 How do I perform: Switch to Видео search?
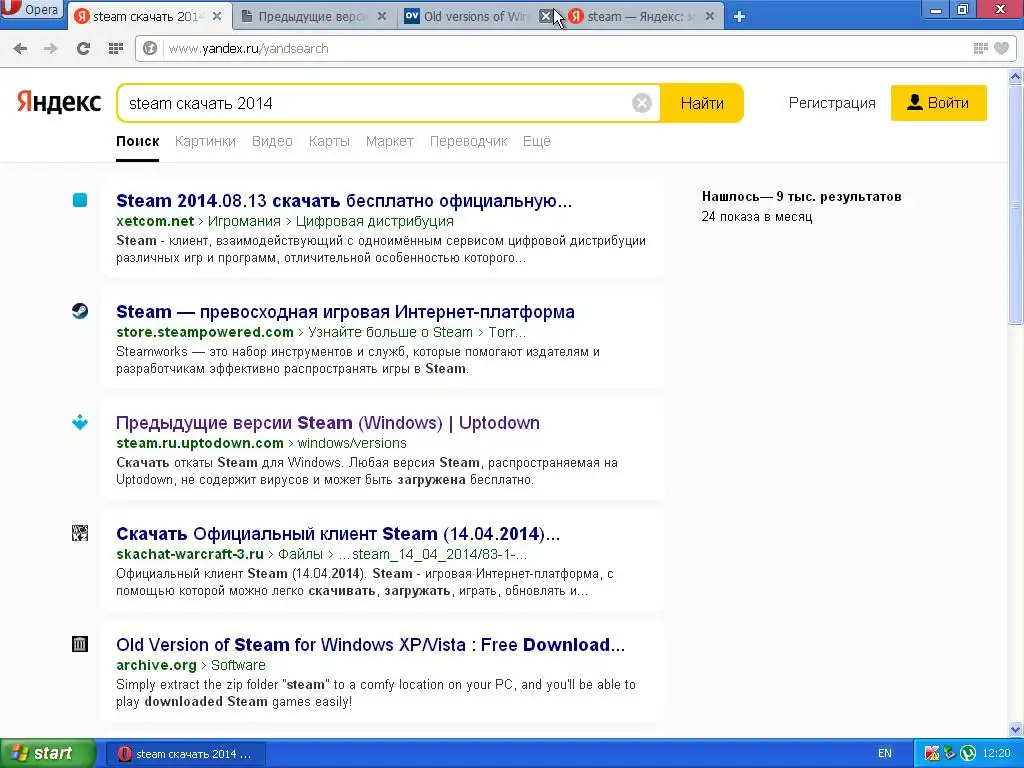272,141
